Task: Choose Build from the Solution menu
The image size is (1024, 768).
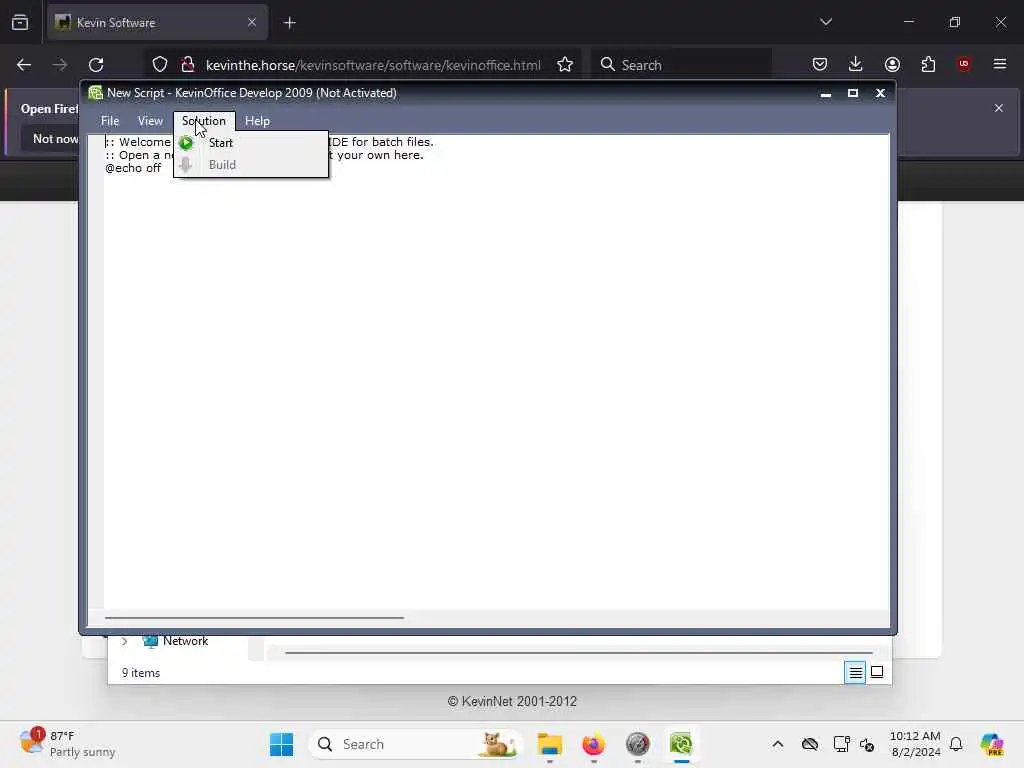Action: [x=251, y=165]
